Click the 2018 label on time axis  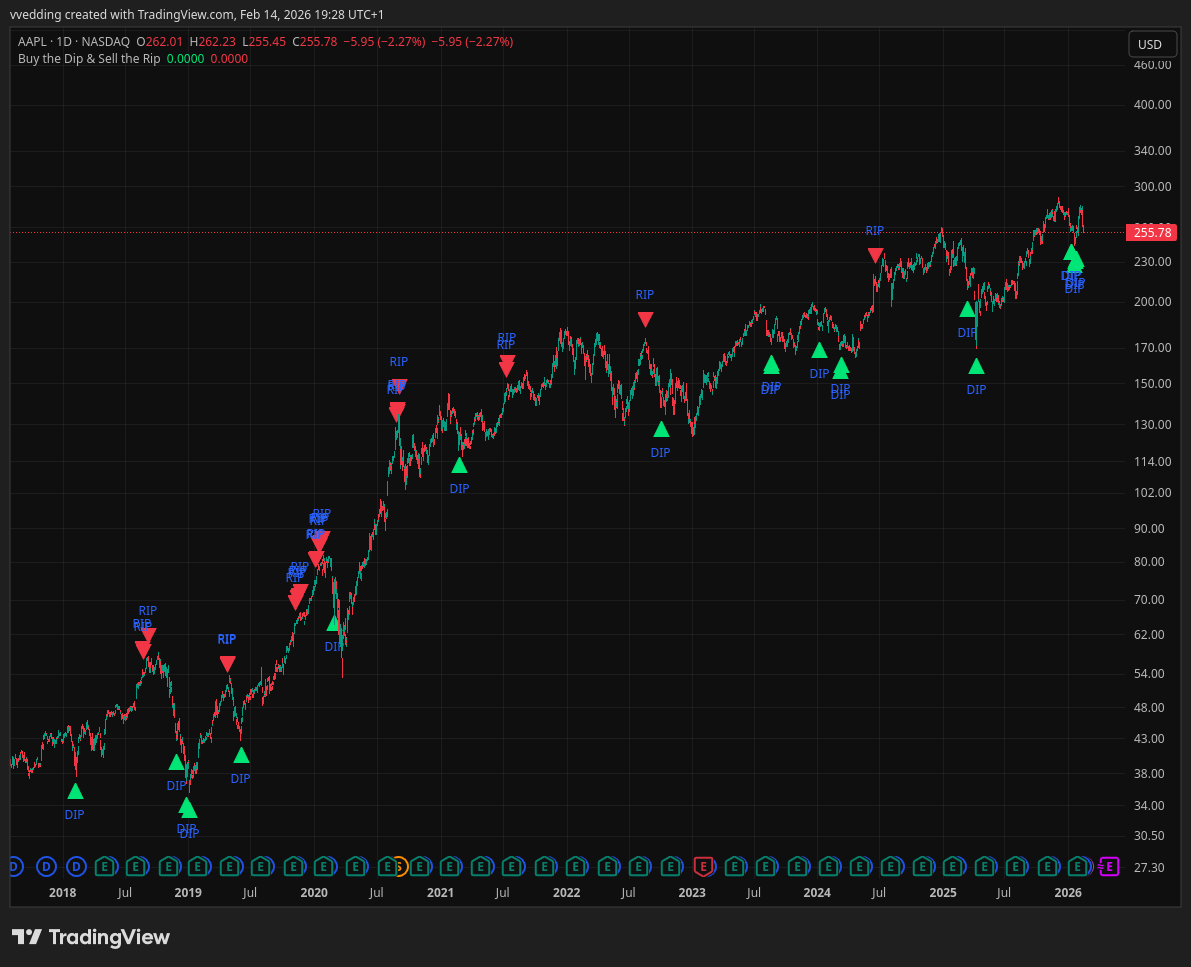(x=62, y=892)
